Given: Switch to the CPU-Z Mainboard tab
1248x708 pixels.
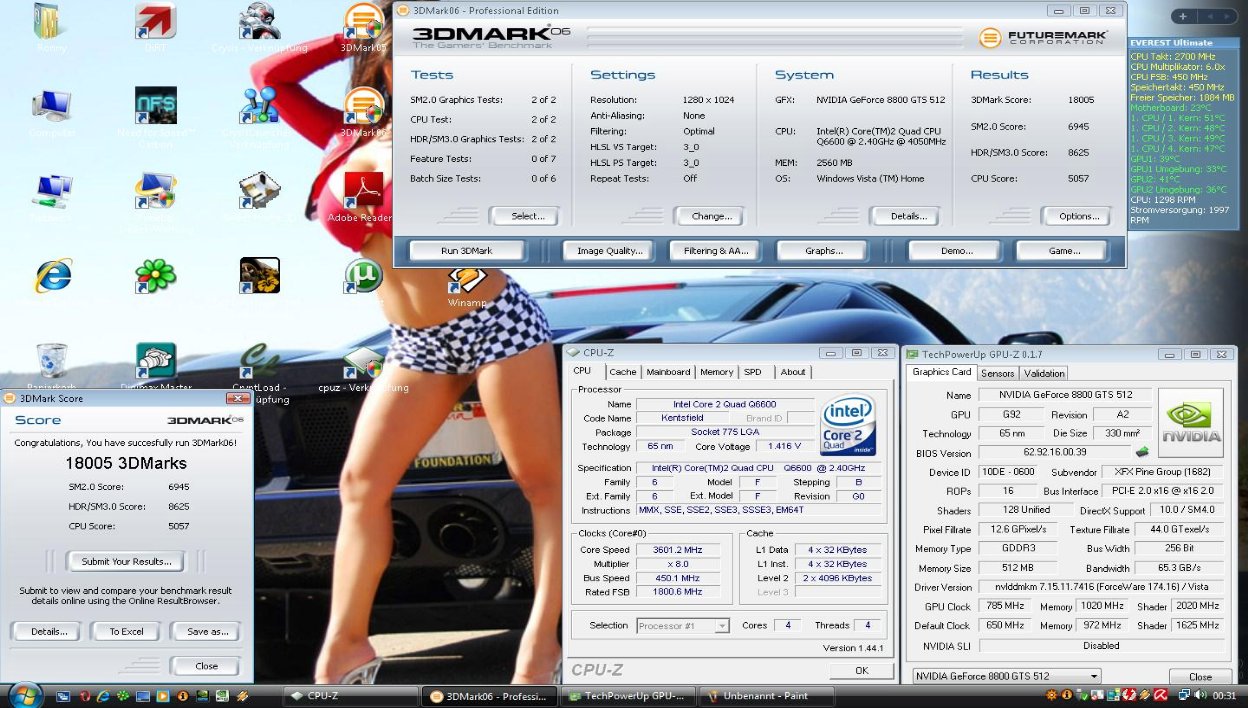Looking at the screenshot, I should 668,372.
